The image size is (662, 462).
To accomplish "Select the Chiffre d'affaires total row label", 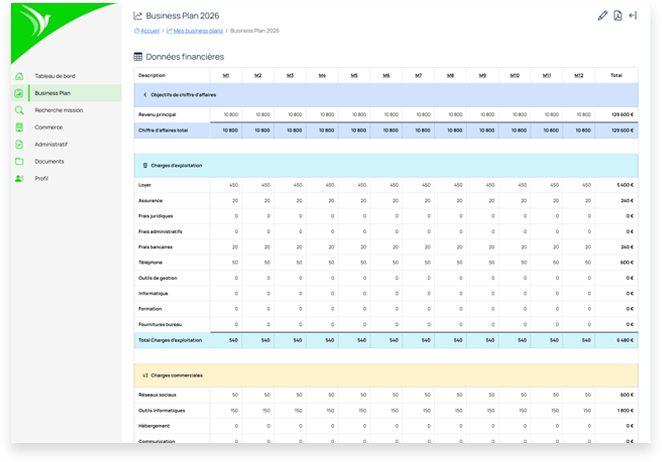I will 163,130.
